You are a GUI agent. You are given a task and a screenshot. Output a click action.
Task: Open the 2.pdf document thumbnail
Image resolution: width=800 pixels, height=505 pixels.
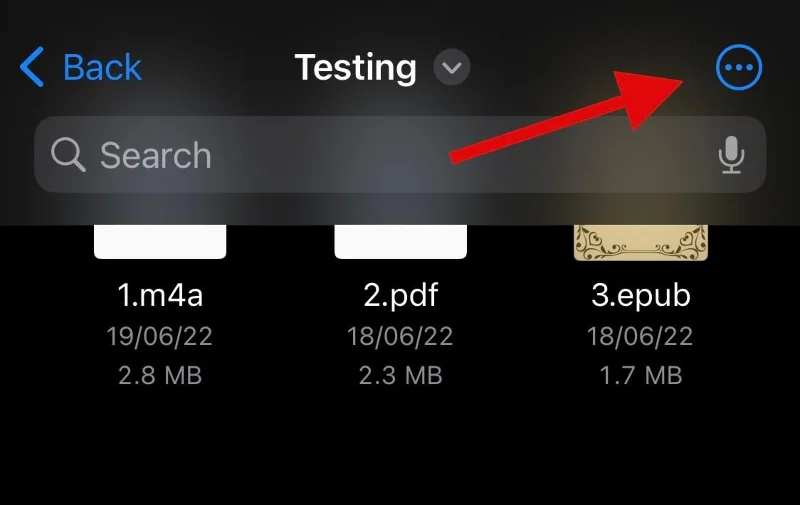click(x=400, y=242)
